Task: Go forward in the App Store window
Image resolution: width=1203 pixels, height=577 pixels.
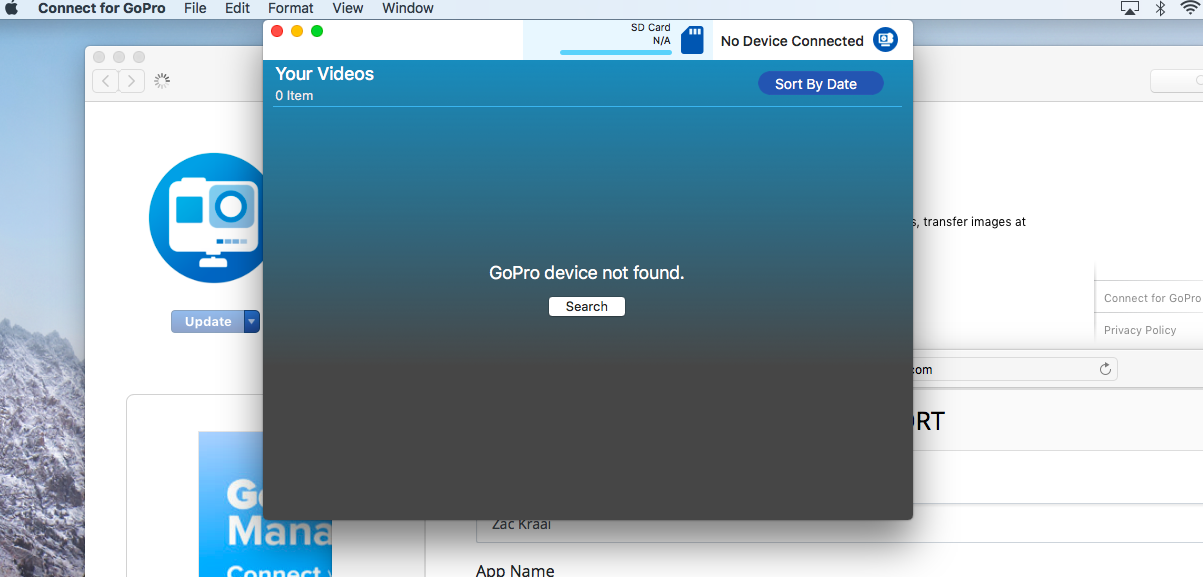Action: click(132, 81)
